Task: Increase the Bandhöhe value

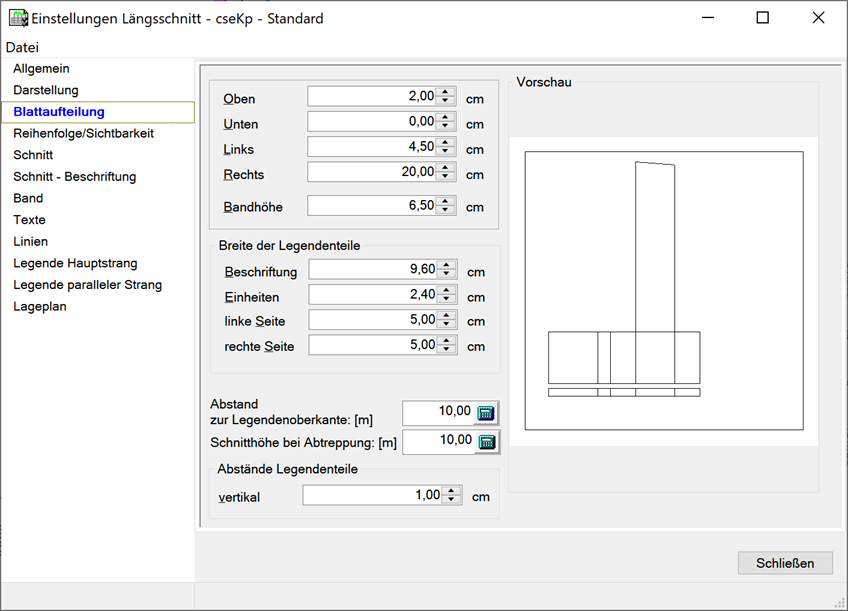Action: coord(446,202)
